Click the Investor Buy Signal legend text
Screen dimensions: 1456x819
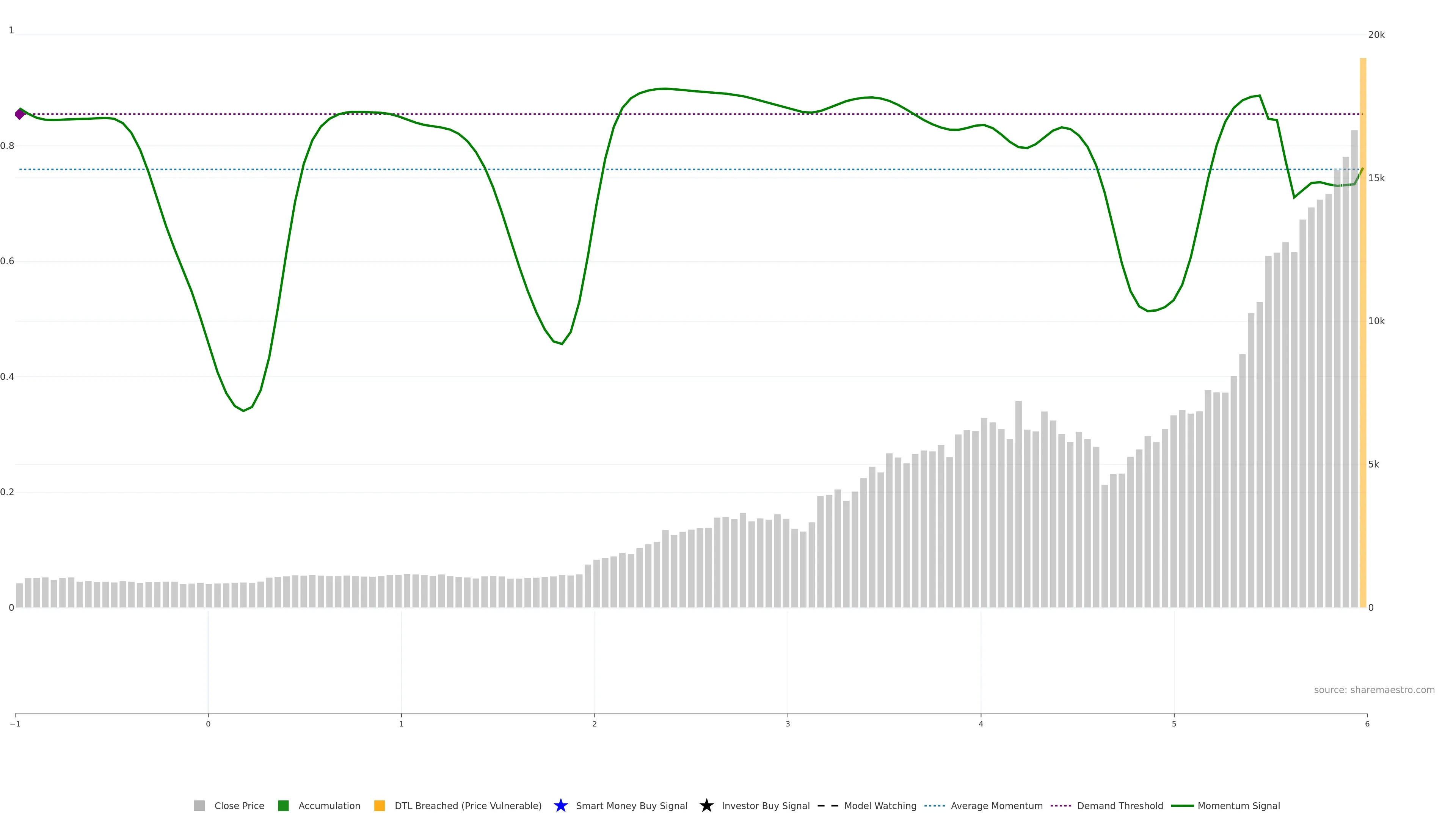point(765,805)
